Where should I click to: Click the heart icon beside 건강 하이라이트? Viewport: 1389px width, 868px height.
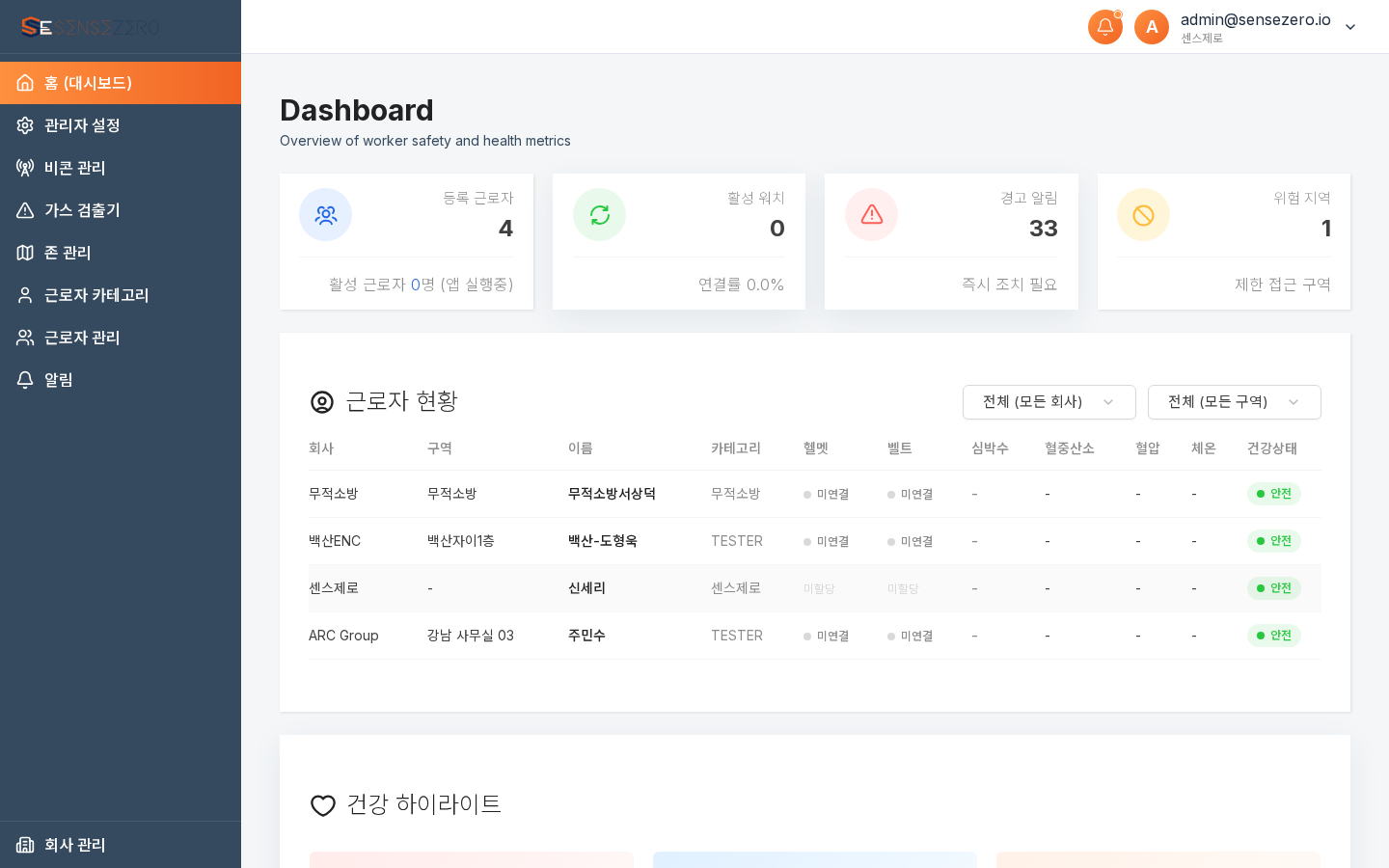[x=322, y=805]
